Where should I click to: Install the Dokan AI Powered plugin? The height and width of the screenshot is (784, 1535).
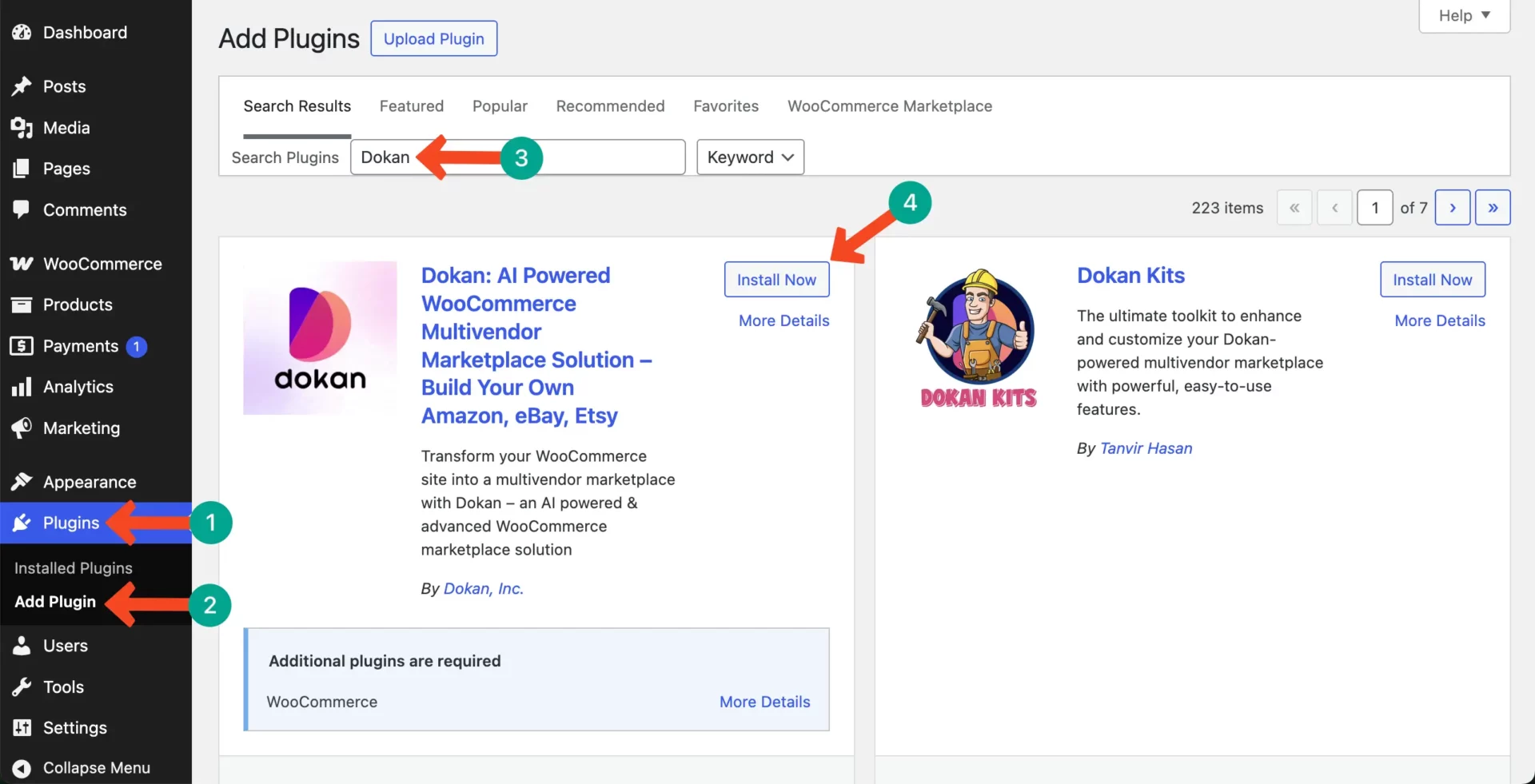pyautogui.click(x=776, y=280)
